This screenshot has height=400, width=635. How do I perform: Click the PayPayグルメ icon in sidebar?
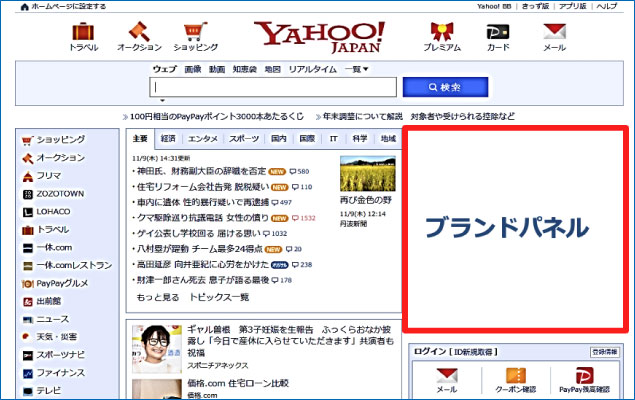click(28, 284)
